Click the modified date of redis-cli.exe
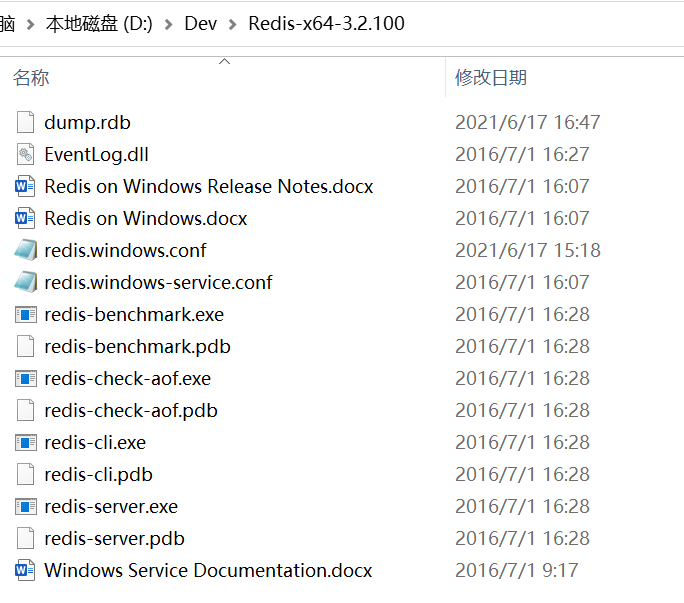 pos(522,442)
